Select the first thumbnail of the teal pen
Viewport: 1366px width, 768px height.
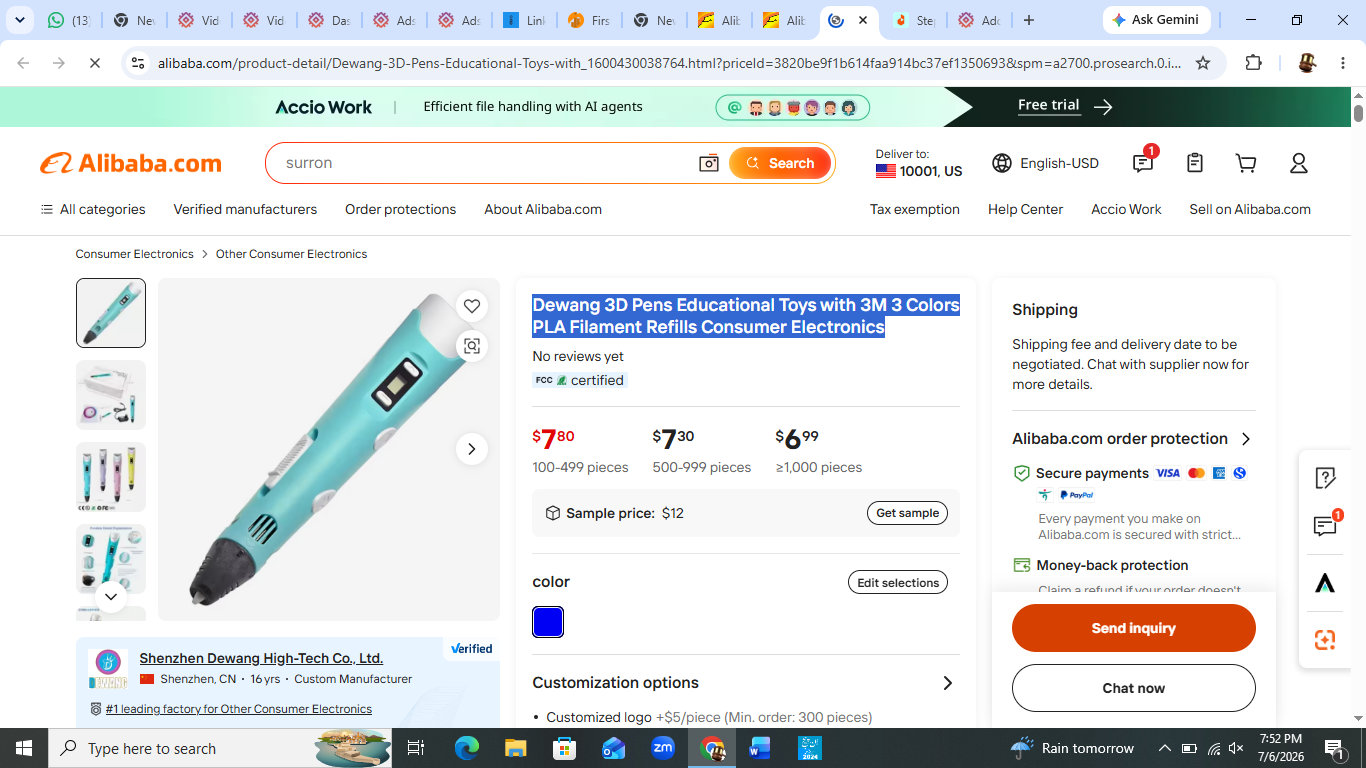[x=111, y=313]
